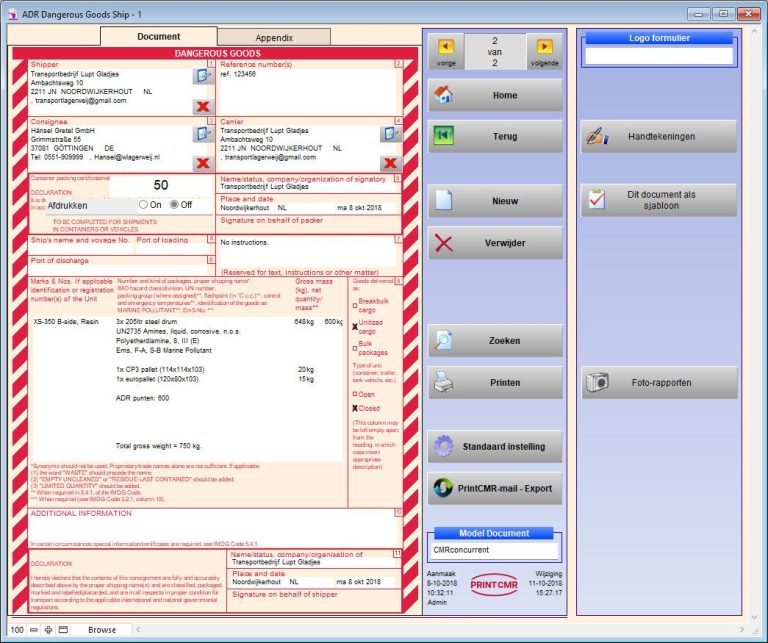Screen dimensions: 768x643
Task: Set Afdrukken to Off
Action: (x=174, y=204)
